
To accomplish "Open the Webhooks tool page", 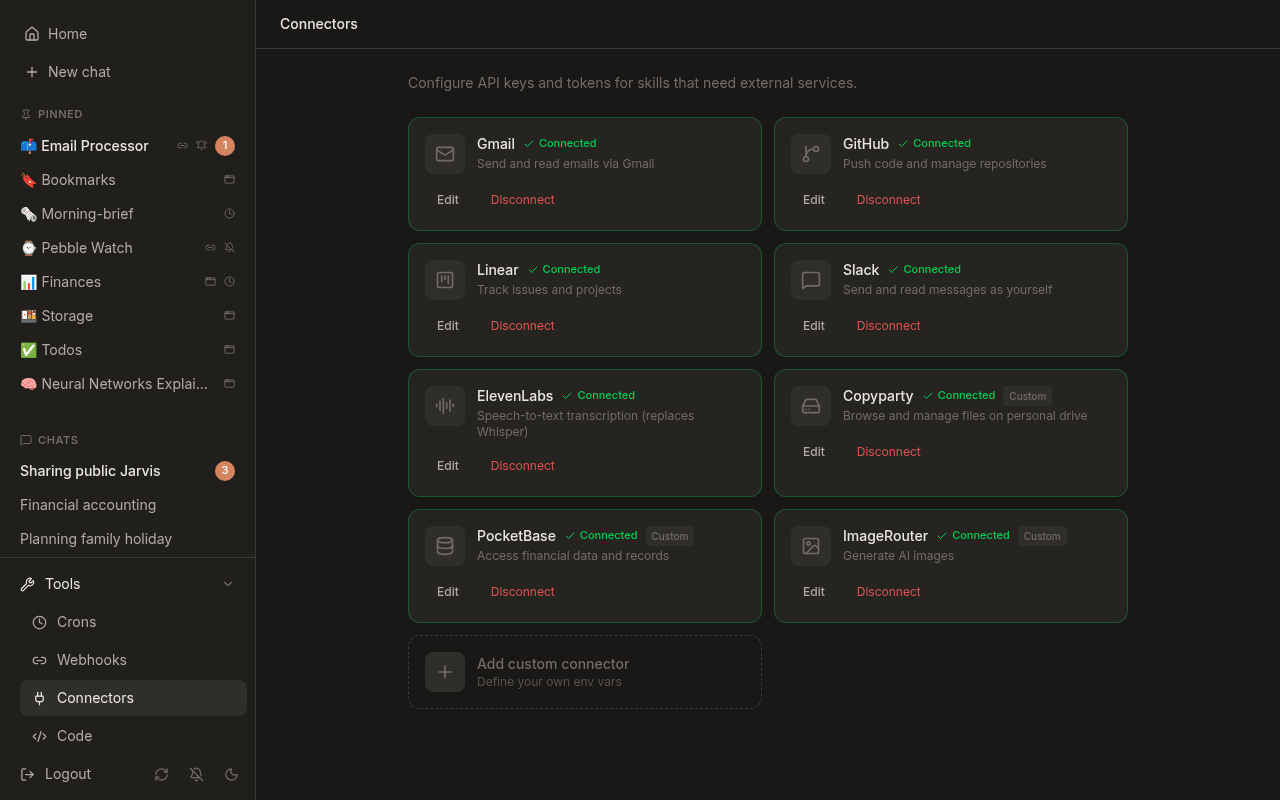I will pos(133,660).
